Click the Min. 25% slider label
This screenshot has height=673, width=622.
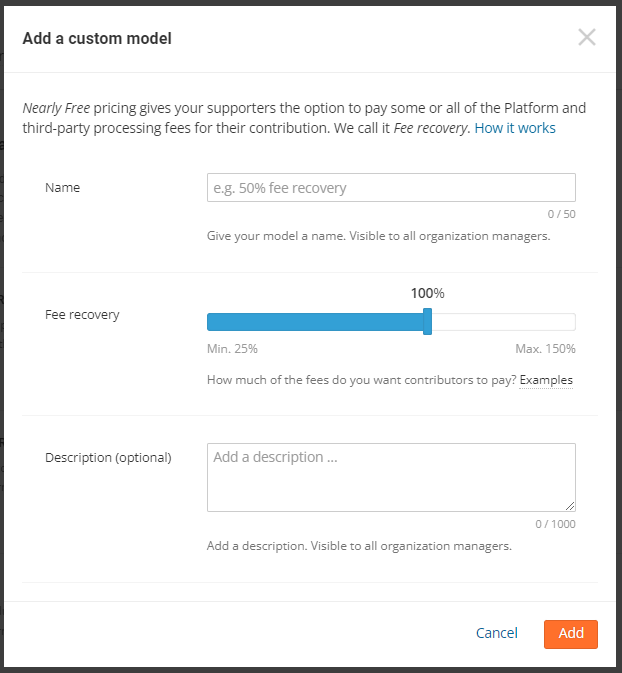coord(232,349)
